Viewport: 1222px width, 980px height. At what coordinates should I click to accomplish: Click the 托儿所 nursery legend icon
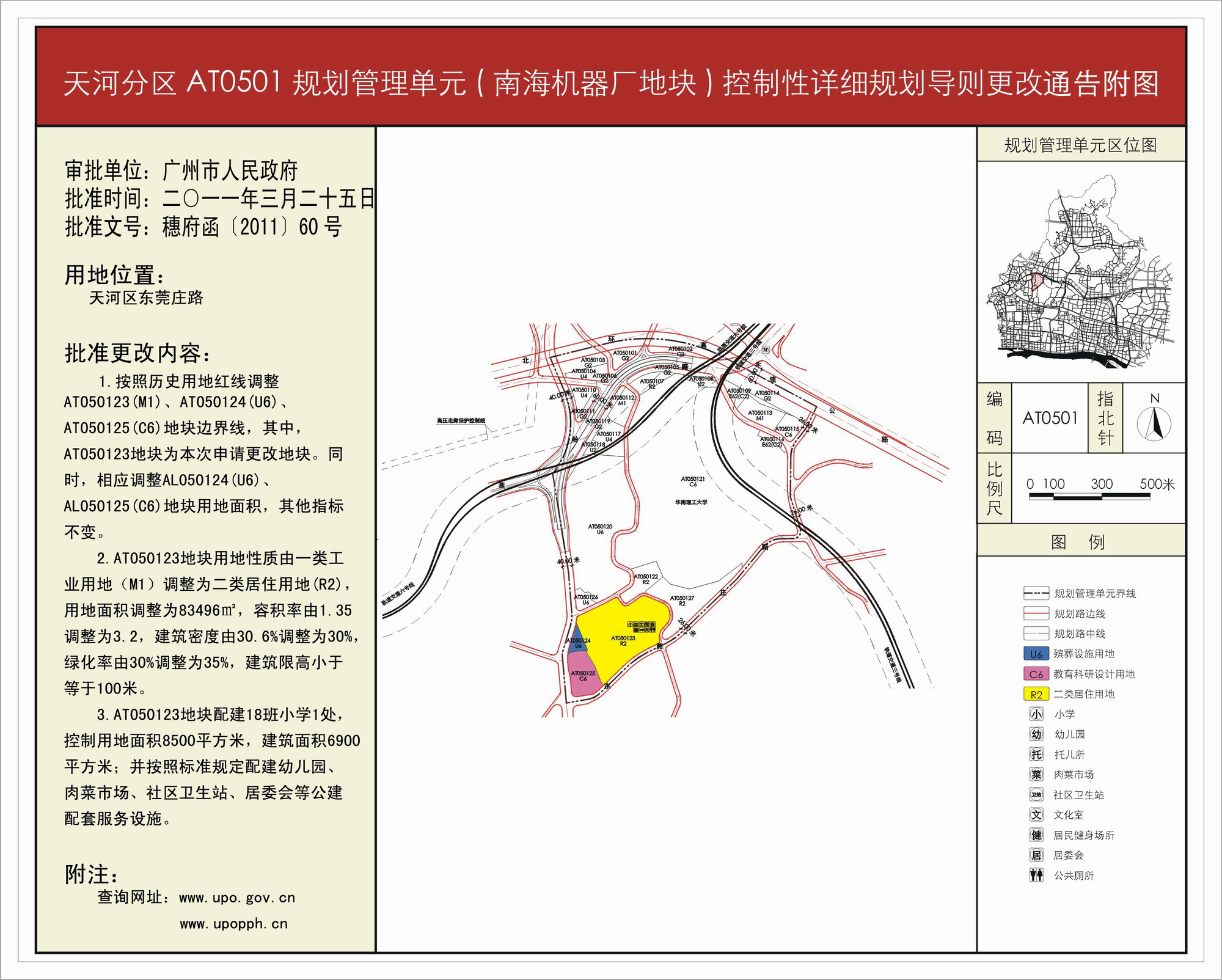click(1036, 754)
